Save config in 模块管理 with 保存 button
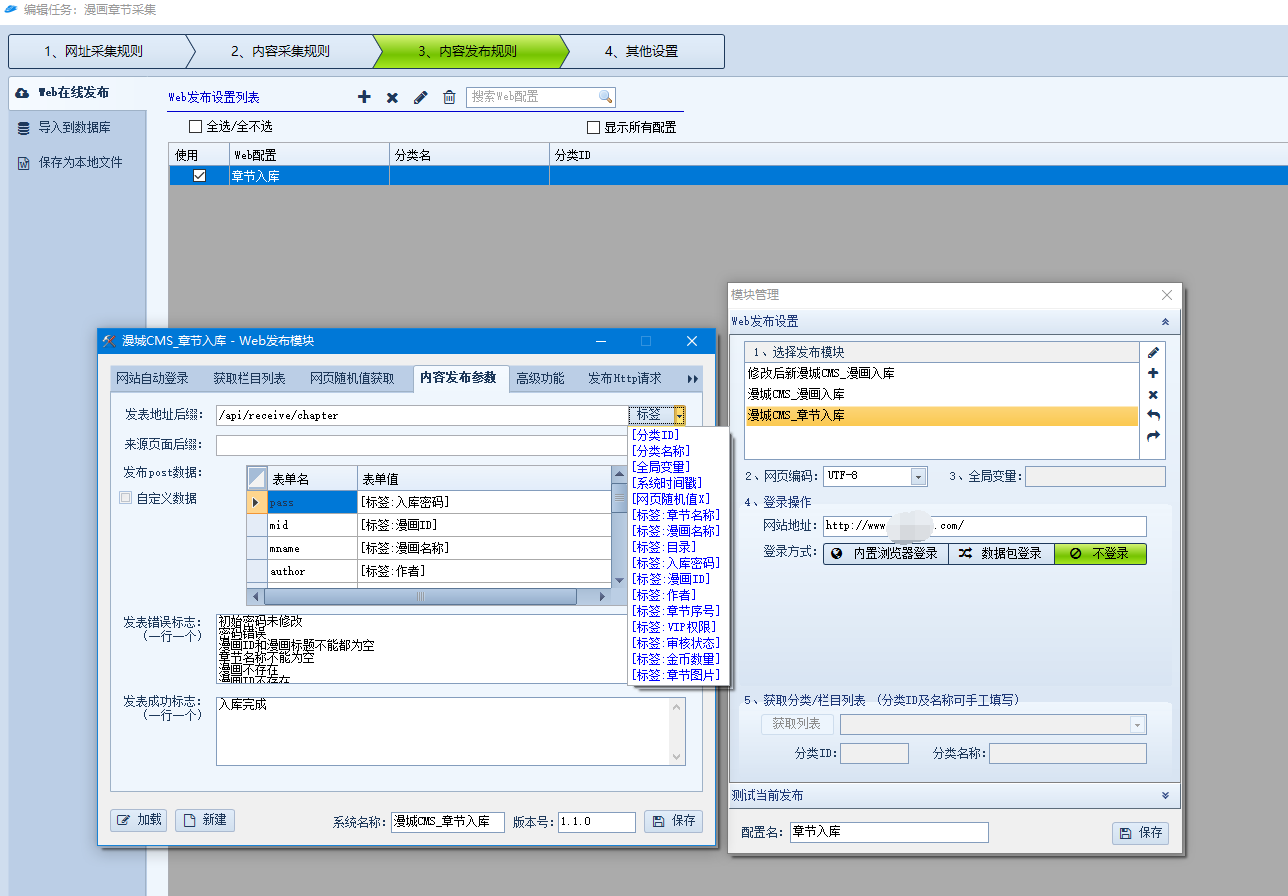The width and height of the screenshot is (1288, 896). [x=1140, y=833]
